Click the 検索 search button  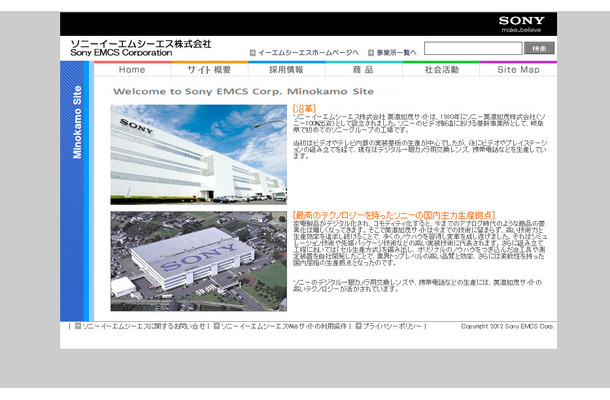(539, 48)
